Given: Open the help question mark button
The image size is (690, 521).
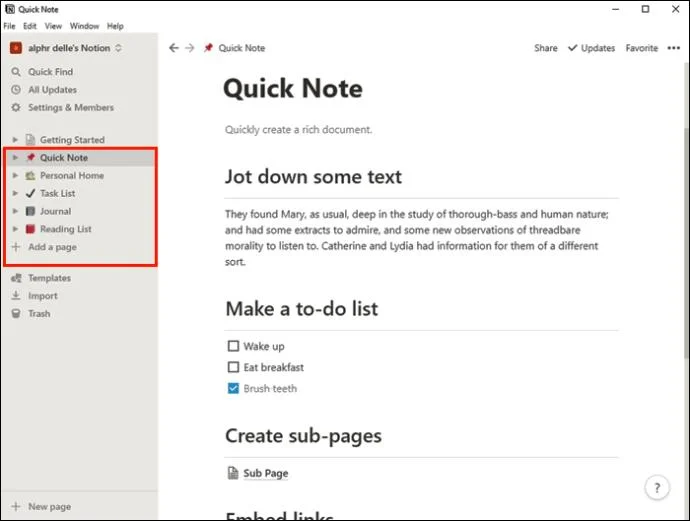Looking at the screenshot, I should (x=657, y=488).
